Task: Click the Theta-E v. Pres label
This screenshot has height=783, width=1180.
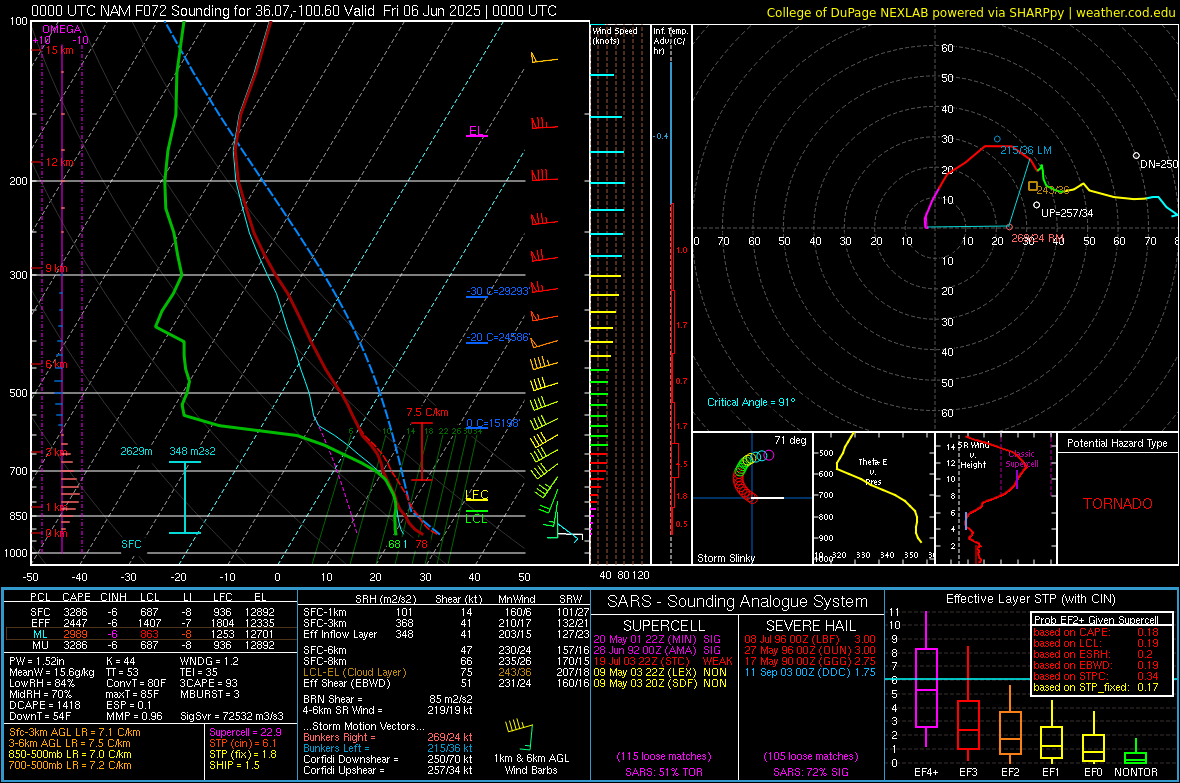Action: [873, 472]
